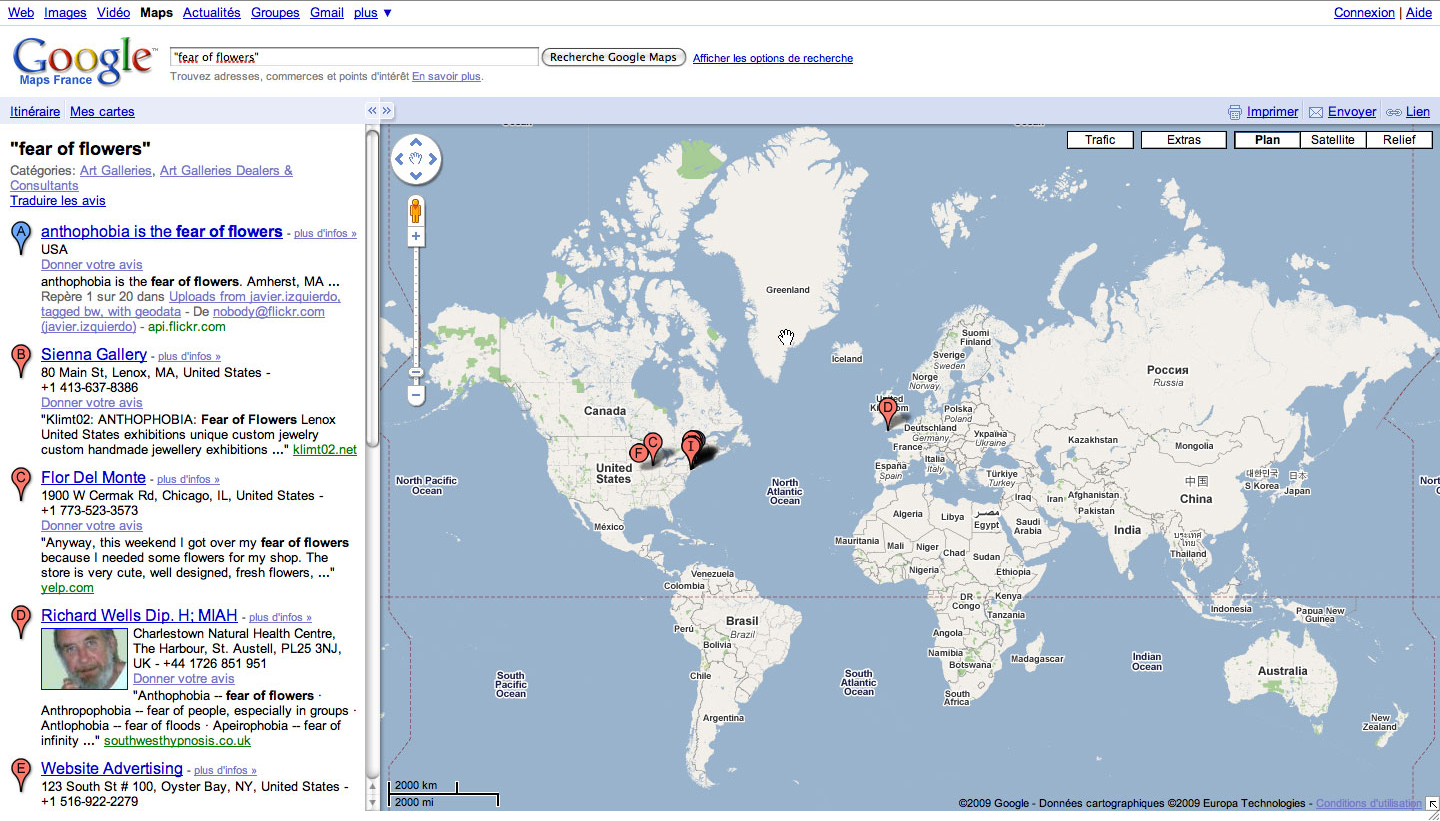Click pan down arrow on map control
The height and width of the screenshot is (821, 1440).
(x=416, y=175)
